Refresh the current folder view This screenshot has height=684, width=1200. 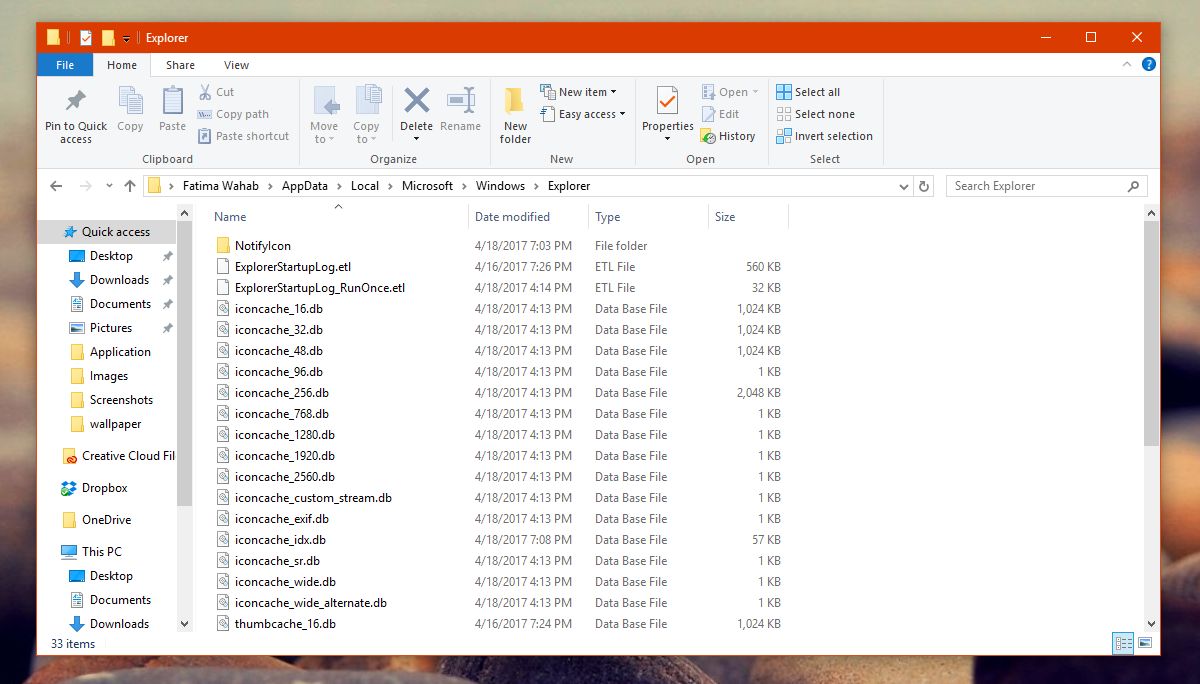[x=925, y=186]
